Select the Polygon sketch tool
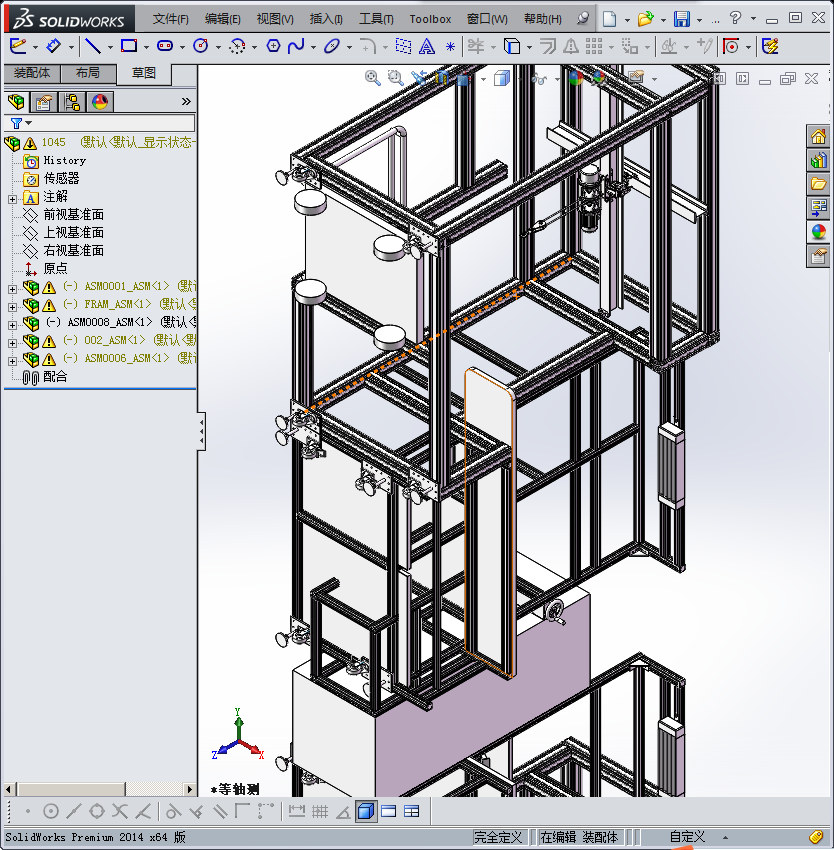Screen dimensions: 834x850 coord(273,46)
